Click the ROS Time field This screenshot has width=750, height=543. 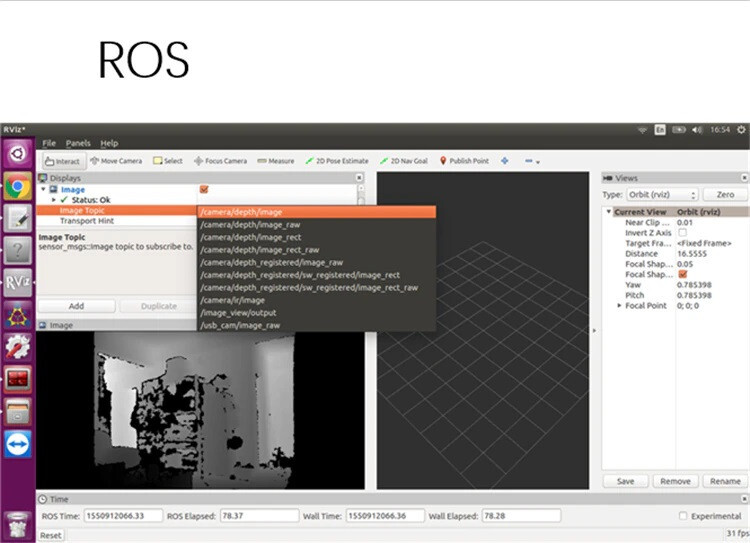point(123,516)
